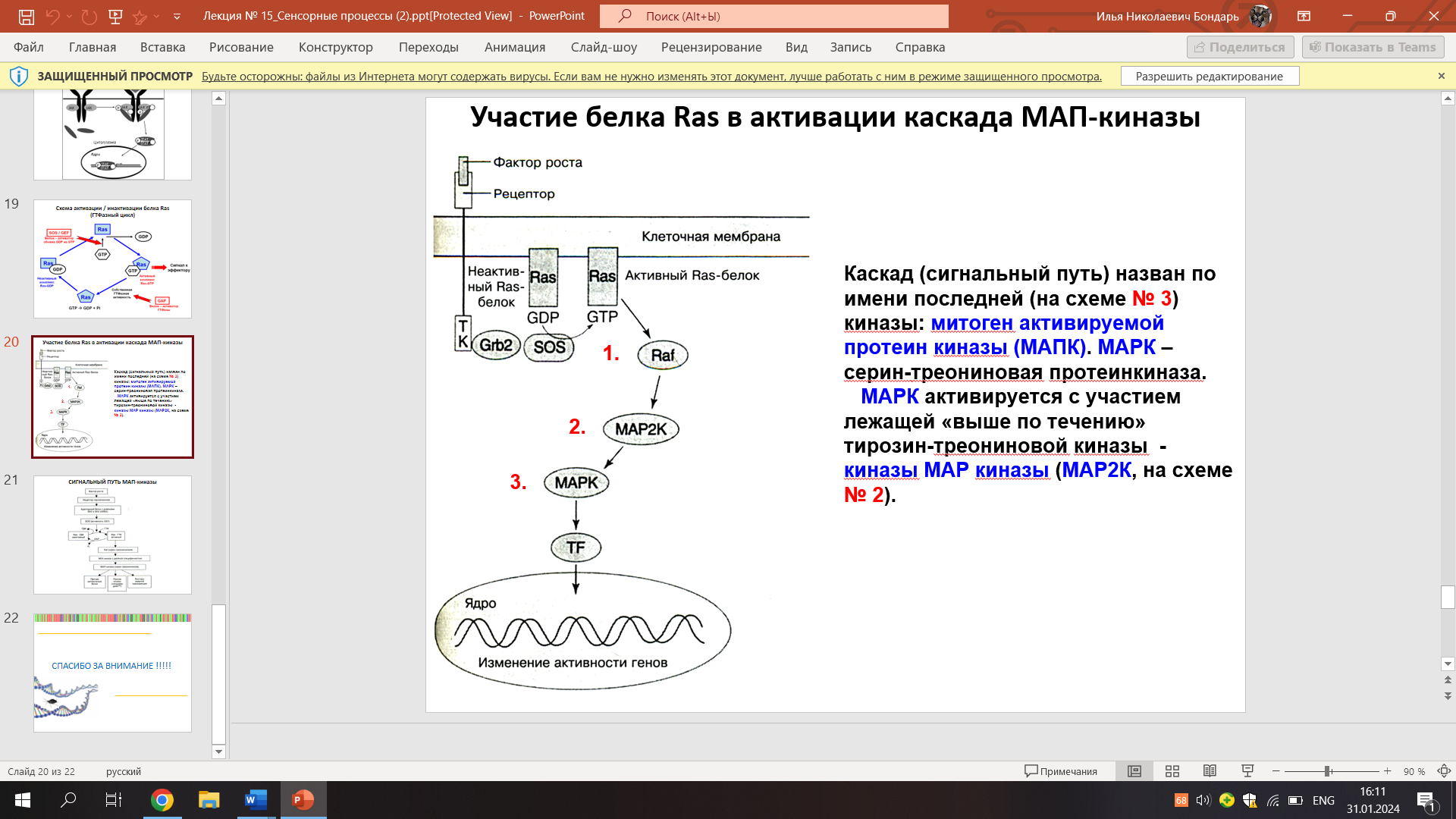Open Customize Quick Access Toolbar dropdown
The height and width of the screenshot is (819, 1456).
pos(177,16)
